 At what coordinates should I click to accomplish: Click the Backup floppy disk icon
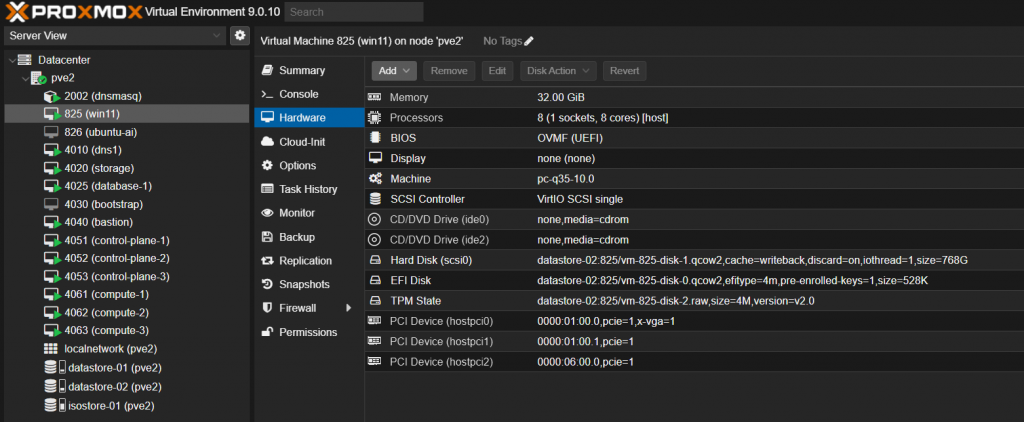(267, 237)
